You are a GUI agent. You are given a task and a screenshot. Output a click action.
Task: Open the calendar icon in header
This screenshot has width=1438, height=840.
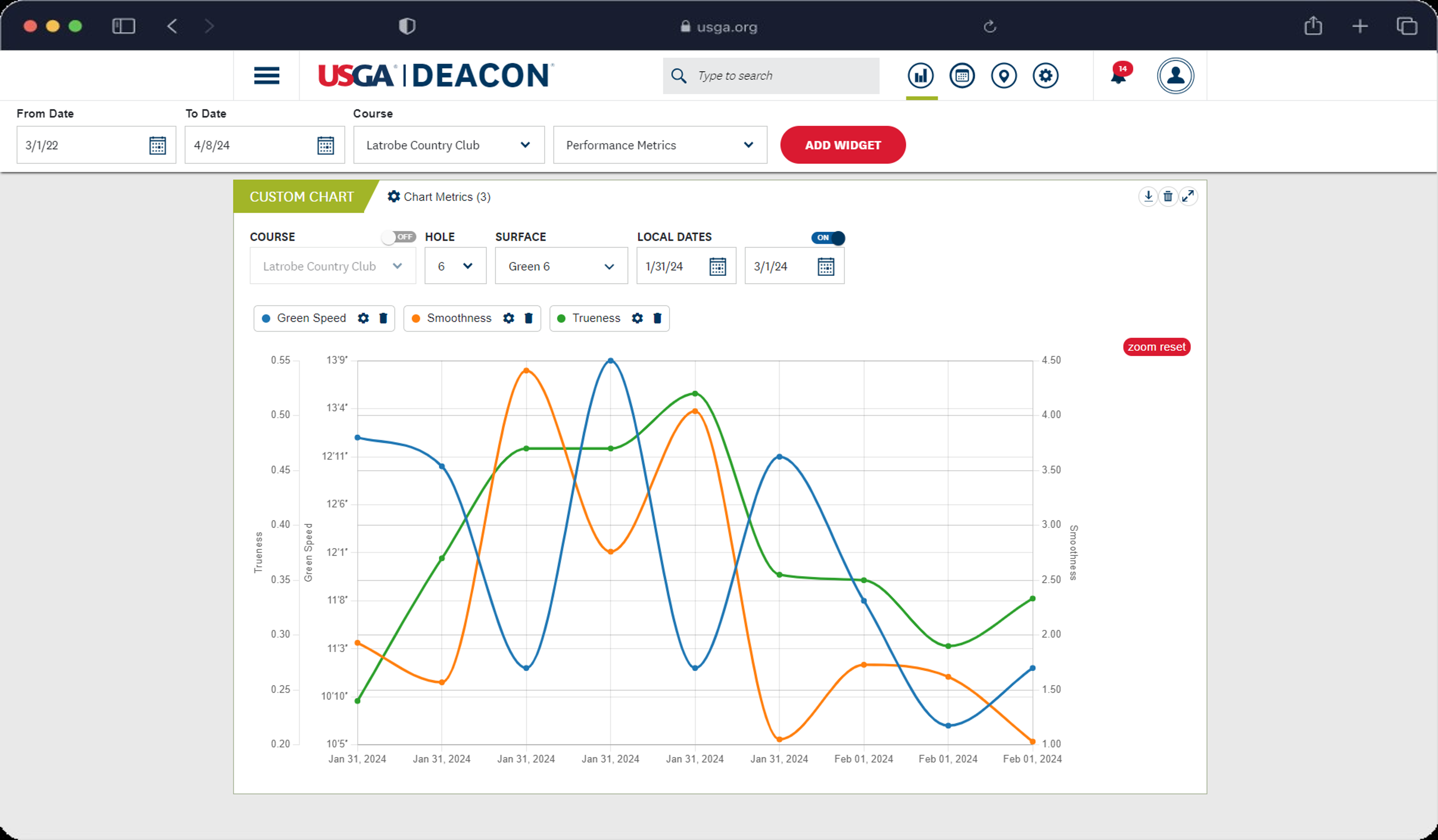pyautogui.click(x=962, y=75)
